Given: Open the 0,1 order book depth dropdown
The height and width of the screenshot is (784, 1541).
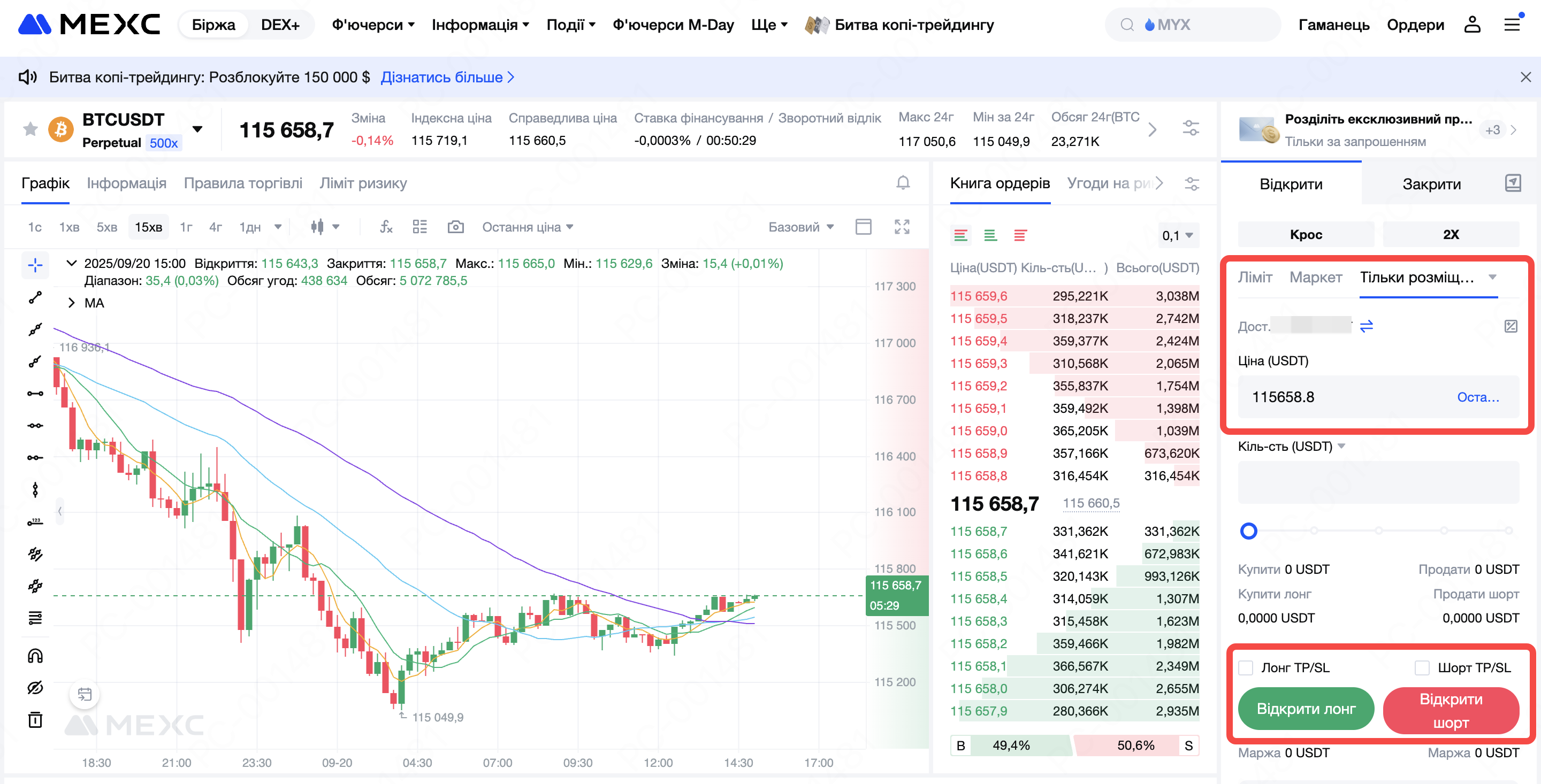Looking at the screenshot, I should [x=1177, y=236].
